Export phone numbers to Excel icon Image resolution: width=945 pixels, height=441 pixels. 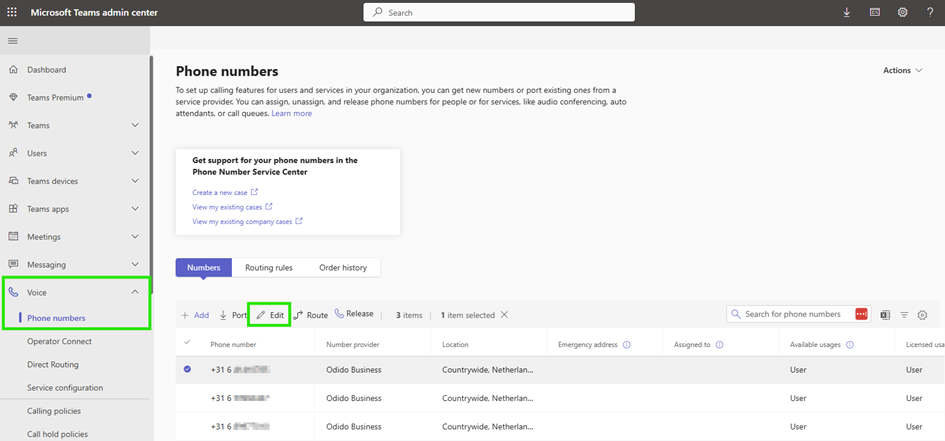tap(885, 315)
